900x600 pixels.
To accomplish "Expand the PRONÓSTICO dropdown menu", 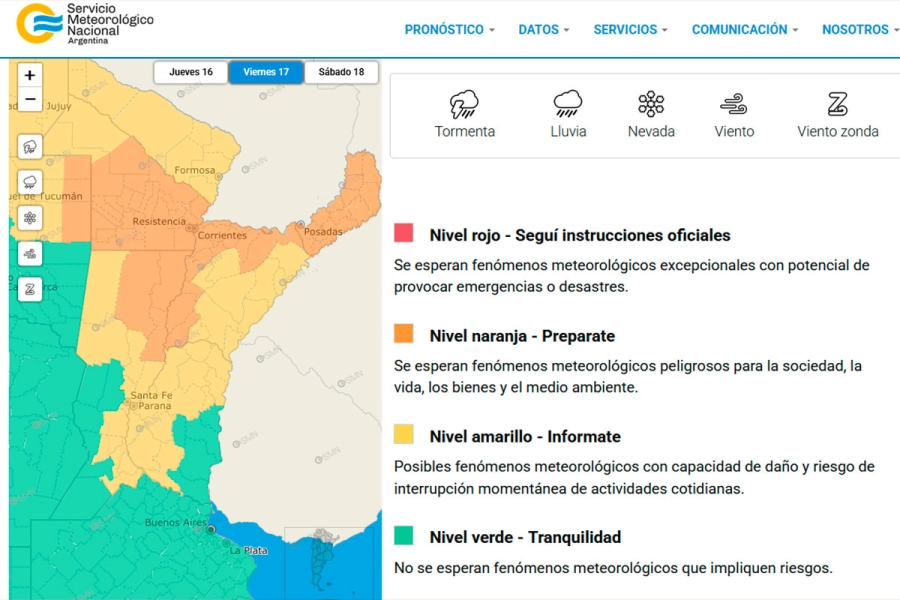I will coord(449,30).
